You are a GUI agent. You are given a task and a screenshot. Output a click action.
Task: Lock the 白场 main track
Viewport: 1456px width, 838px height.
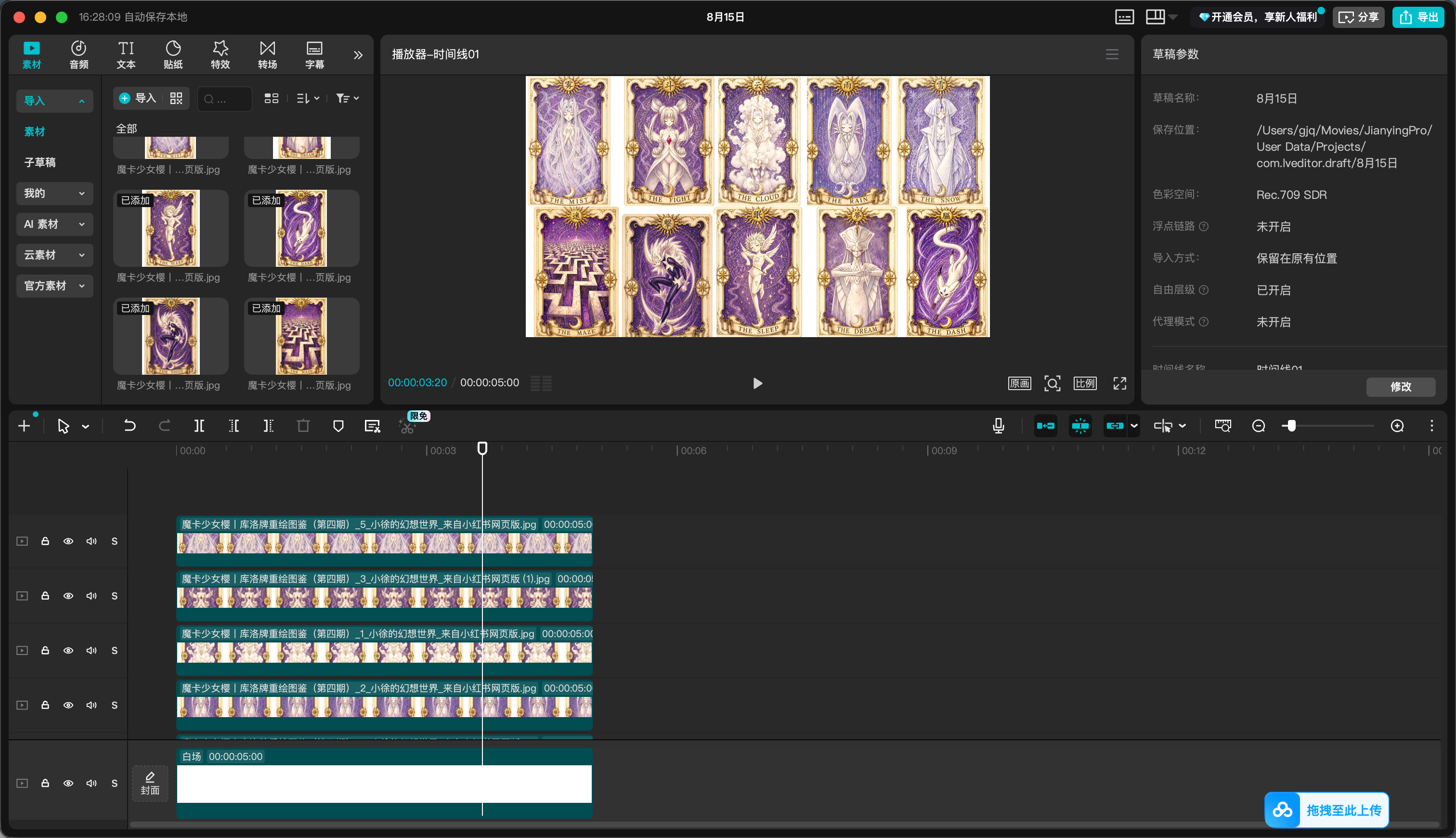point(45,783)
